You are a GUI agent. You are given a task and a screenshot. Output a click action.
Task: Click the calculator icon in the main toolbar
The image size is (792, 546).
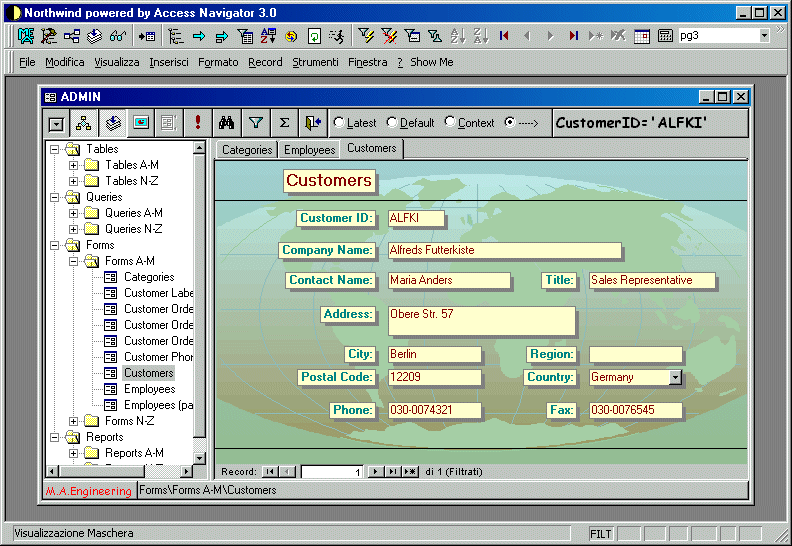click(x=665, y=36)
